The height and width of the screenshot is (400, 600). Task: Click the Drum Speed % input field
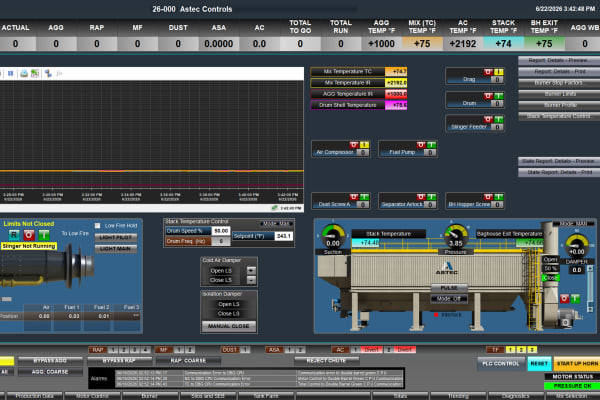click(221, 231)
